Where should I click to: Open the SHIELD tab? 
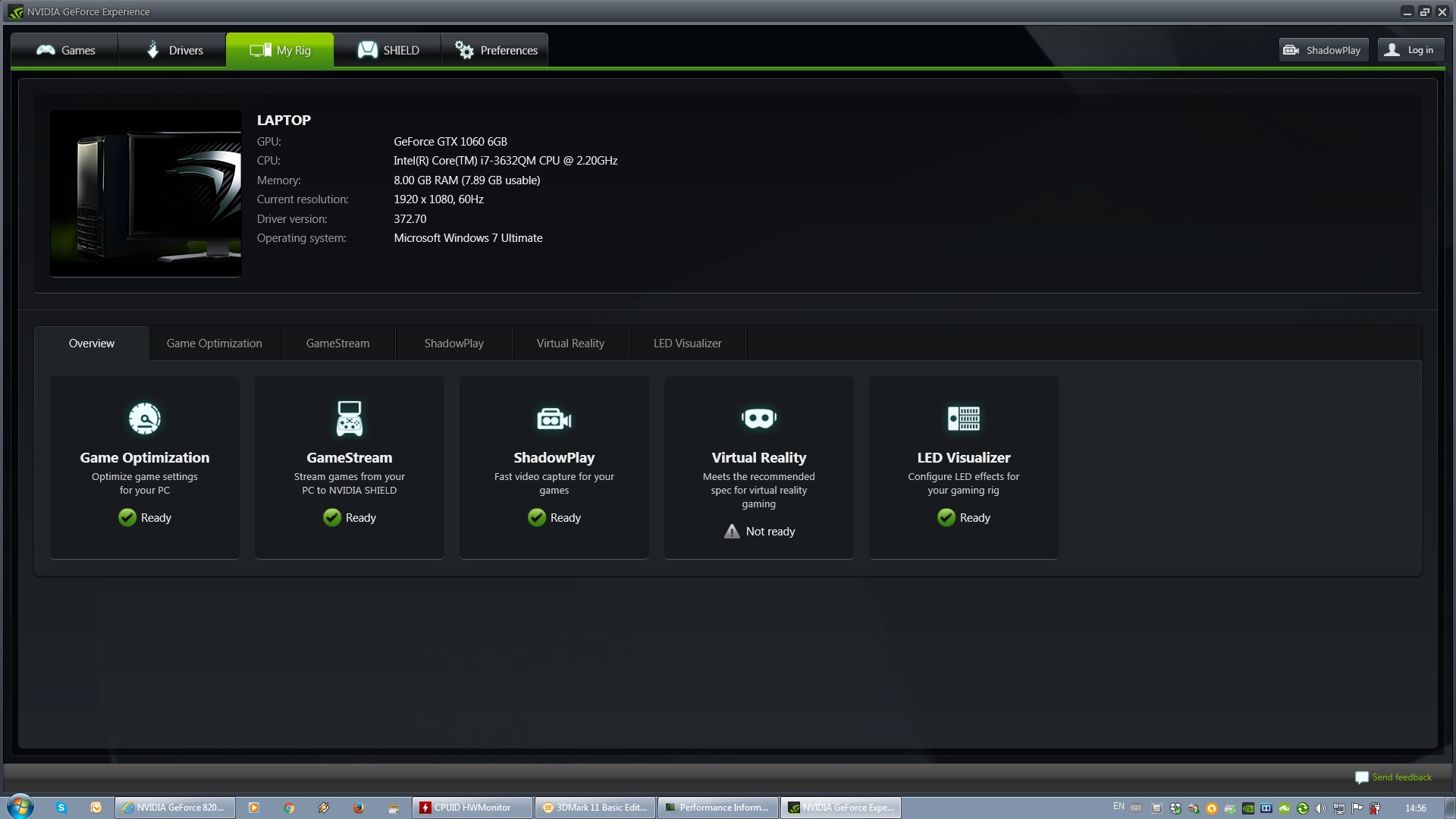tap(388, 50)
